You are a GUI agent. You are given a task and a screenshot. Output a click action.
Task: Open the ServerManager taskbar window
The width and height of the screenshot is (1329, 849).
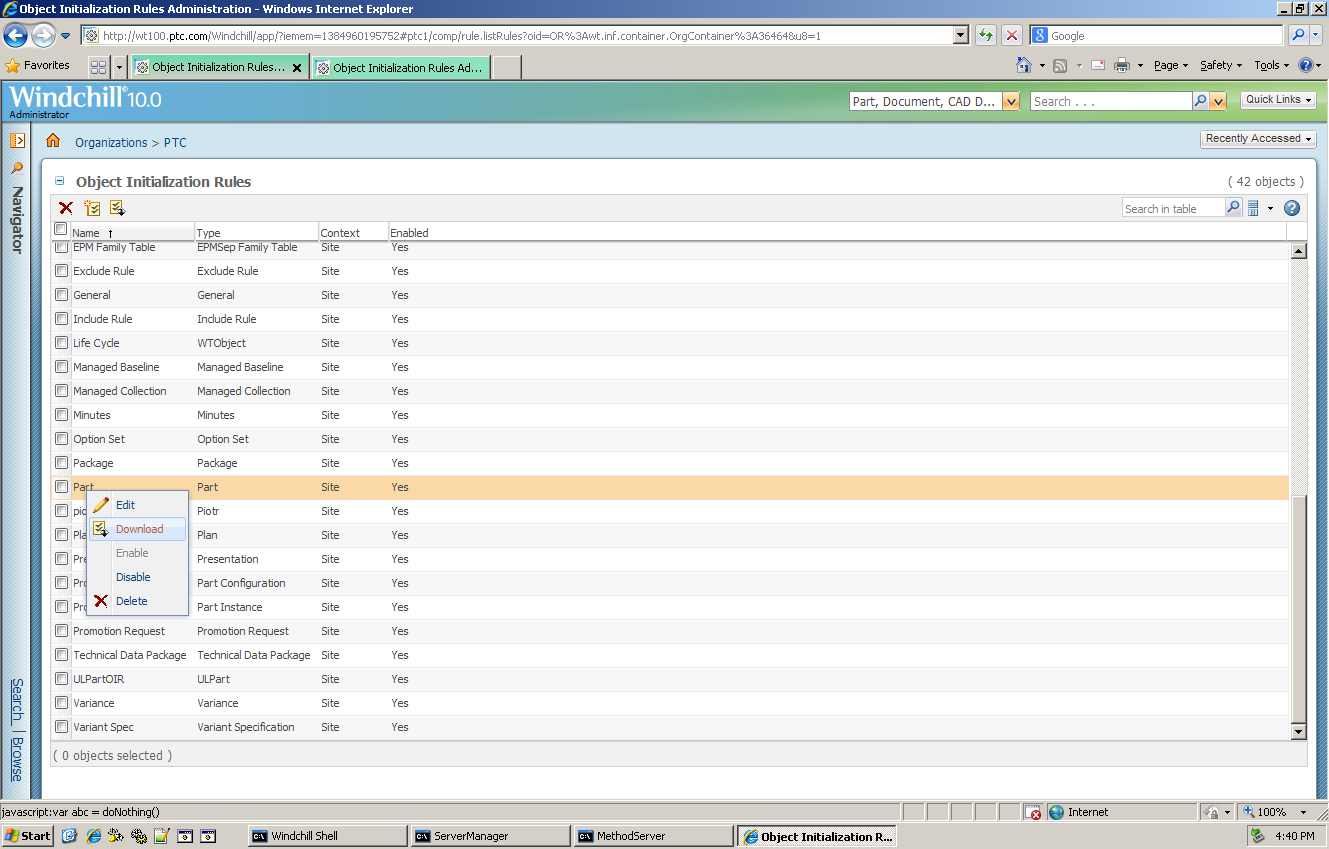point(491,836)
